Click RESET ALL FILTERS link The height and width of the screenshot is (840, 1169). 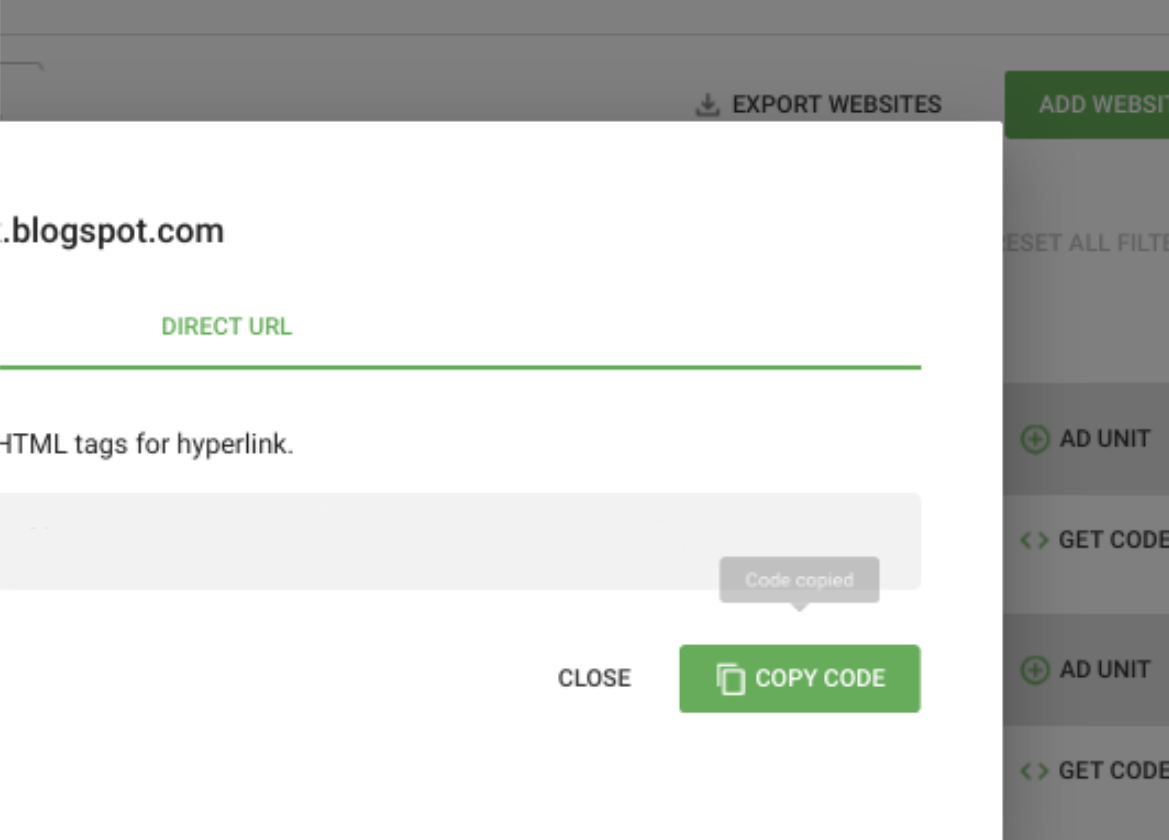click(x=1086, y=243)
